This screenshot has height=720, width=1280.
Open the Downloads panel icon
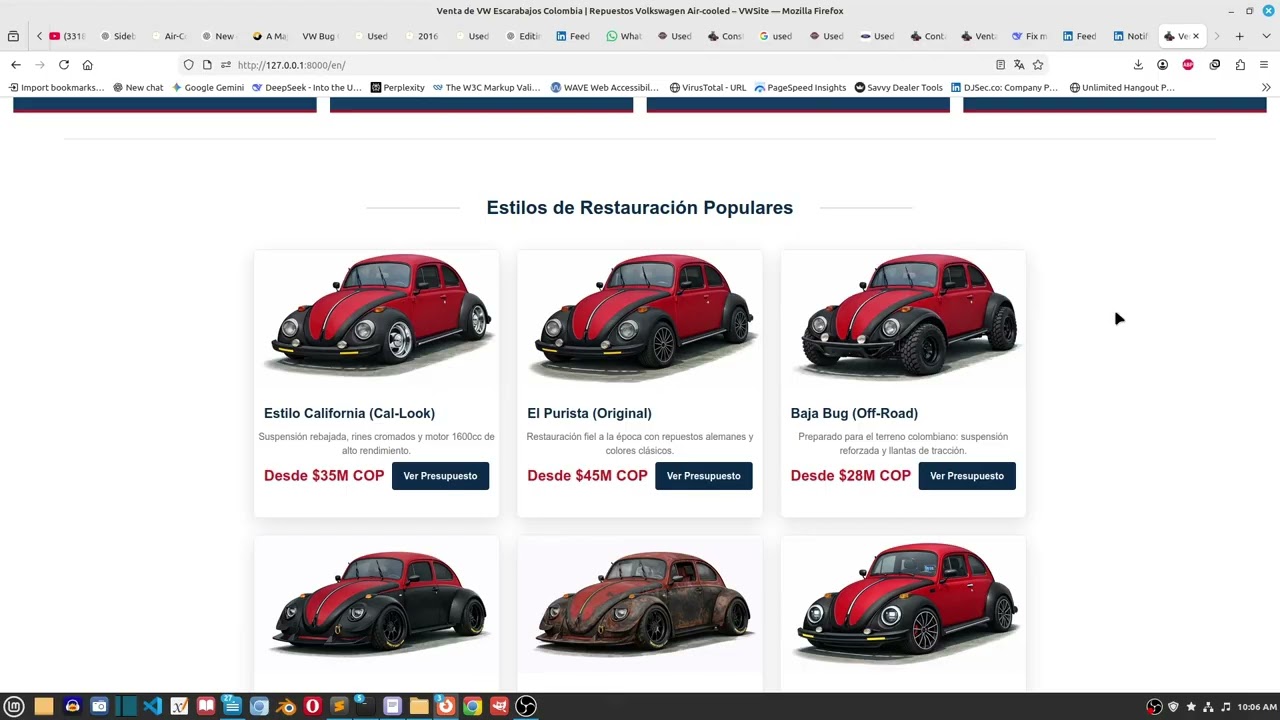tap(1138, 65)
